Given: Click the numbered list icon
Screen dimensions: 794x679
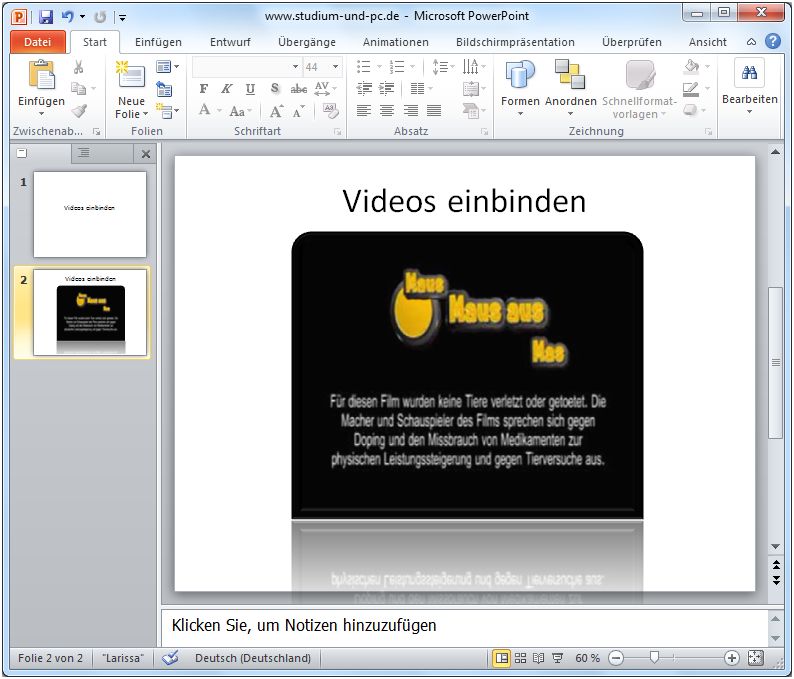Looking at the screenshot, I should (x=397, y=66).
